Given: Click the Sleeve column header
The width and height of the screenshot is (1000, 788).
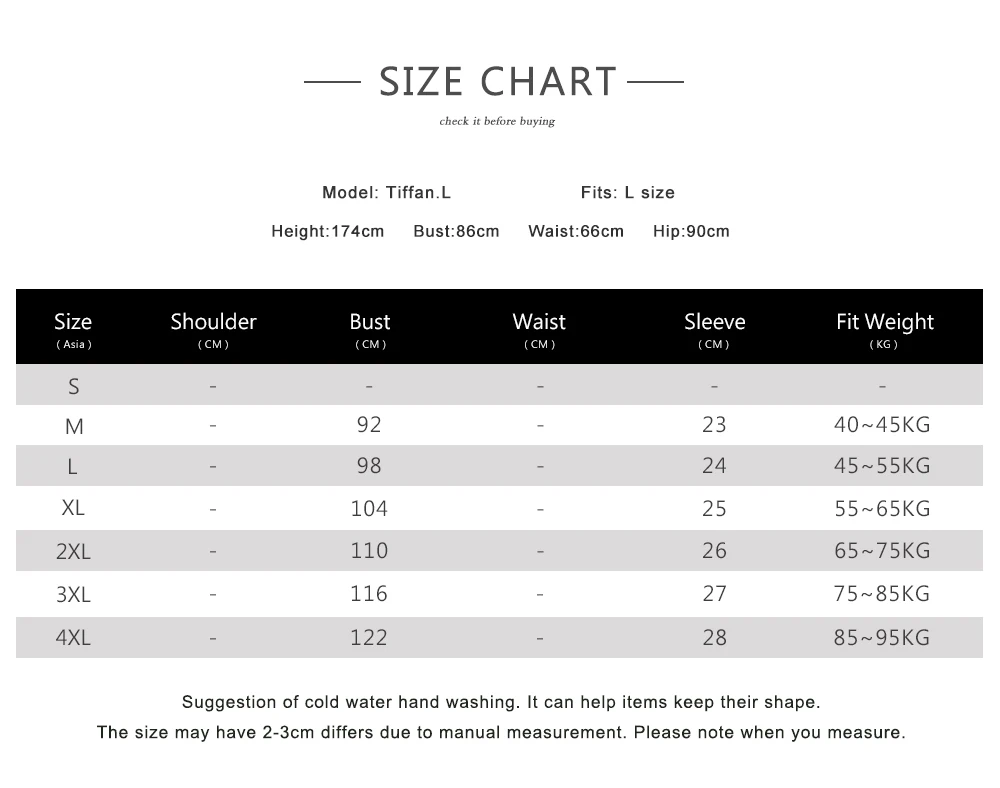Looking at the screenshot, I should click(714, 329).
